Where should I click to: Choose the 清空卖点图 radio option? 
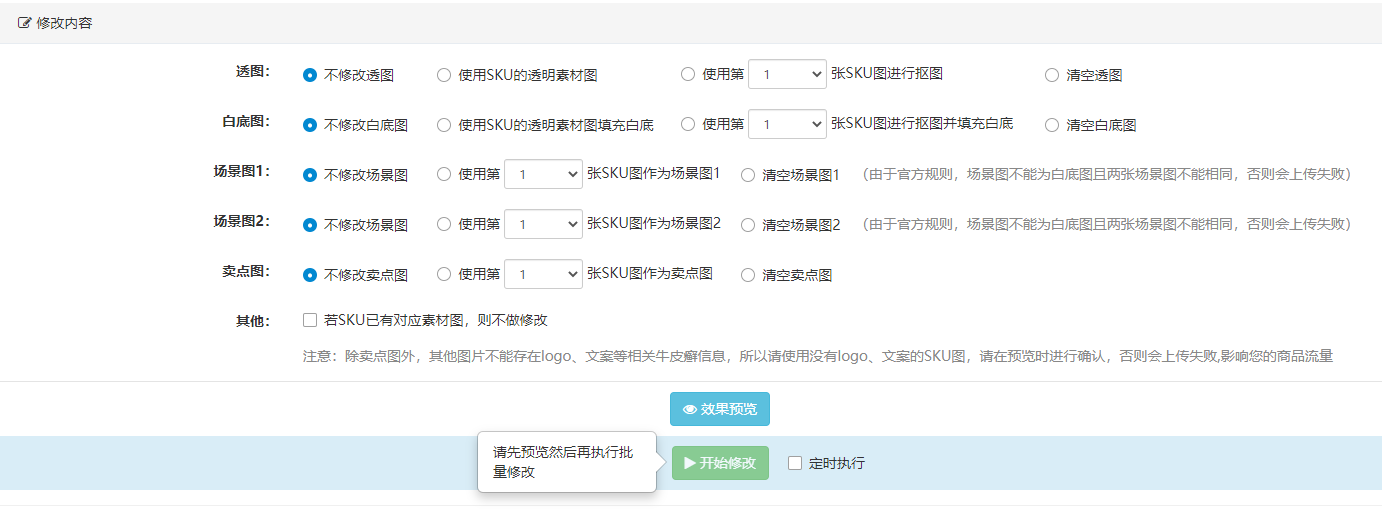748,275
